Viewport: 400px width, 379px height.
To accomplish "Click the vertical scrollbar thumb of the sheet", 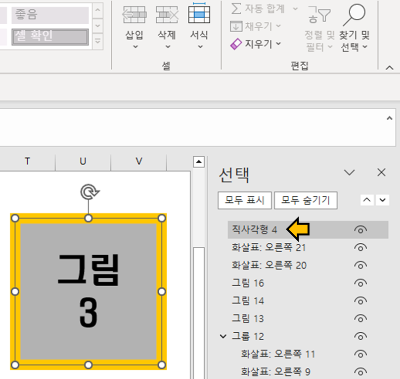I will tap(199, 313).
